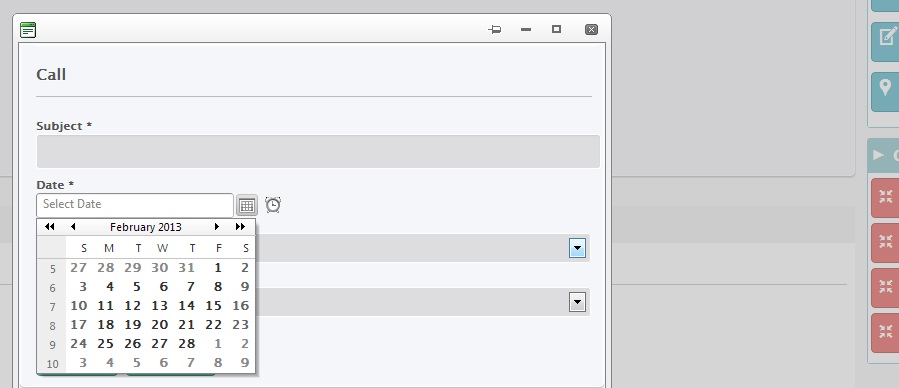Click the first red collapse icon
The width and height of the screenshot is (899, 388).
(x=885, y=198)
